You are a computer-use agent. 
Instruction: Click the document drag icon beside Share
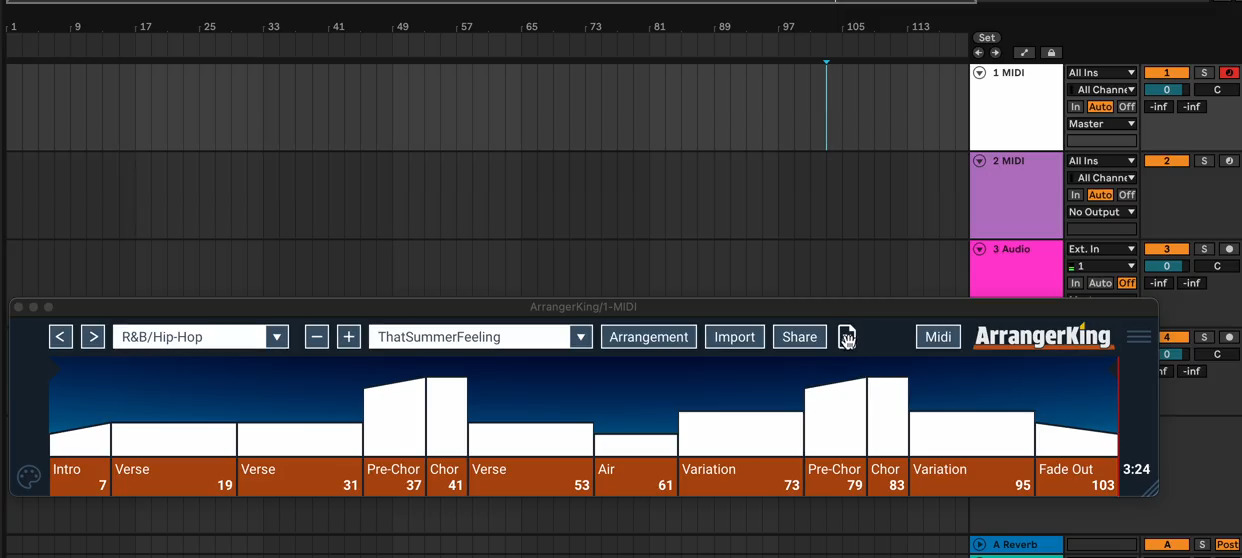pos(846,337)
